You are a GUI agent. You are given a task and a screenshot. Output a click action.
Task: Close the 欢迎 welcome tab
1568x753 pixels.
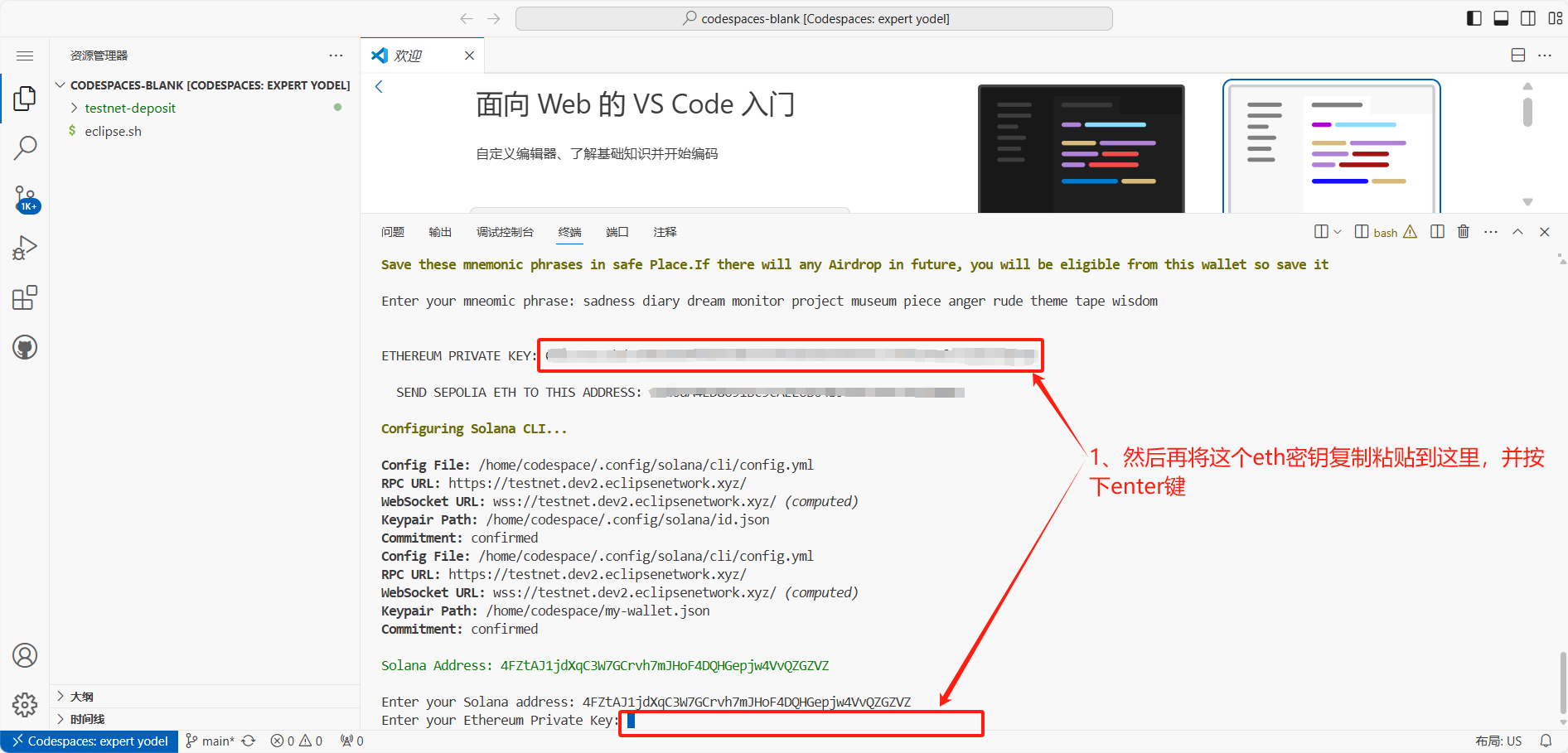pyautogui.click(x=469, y=56)
